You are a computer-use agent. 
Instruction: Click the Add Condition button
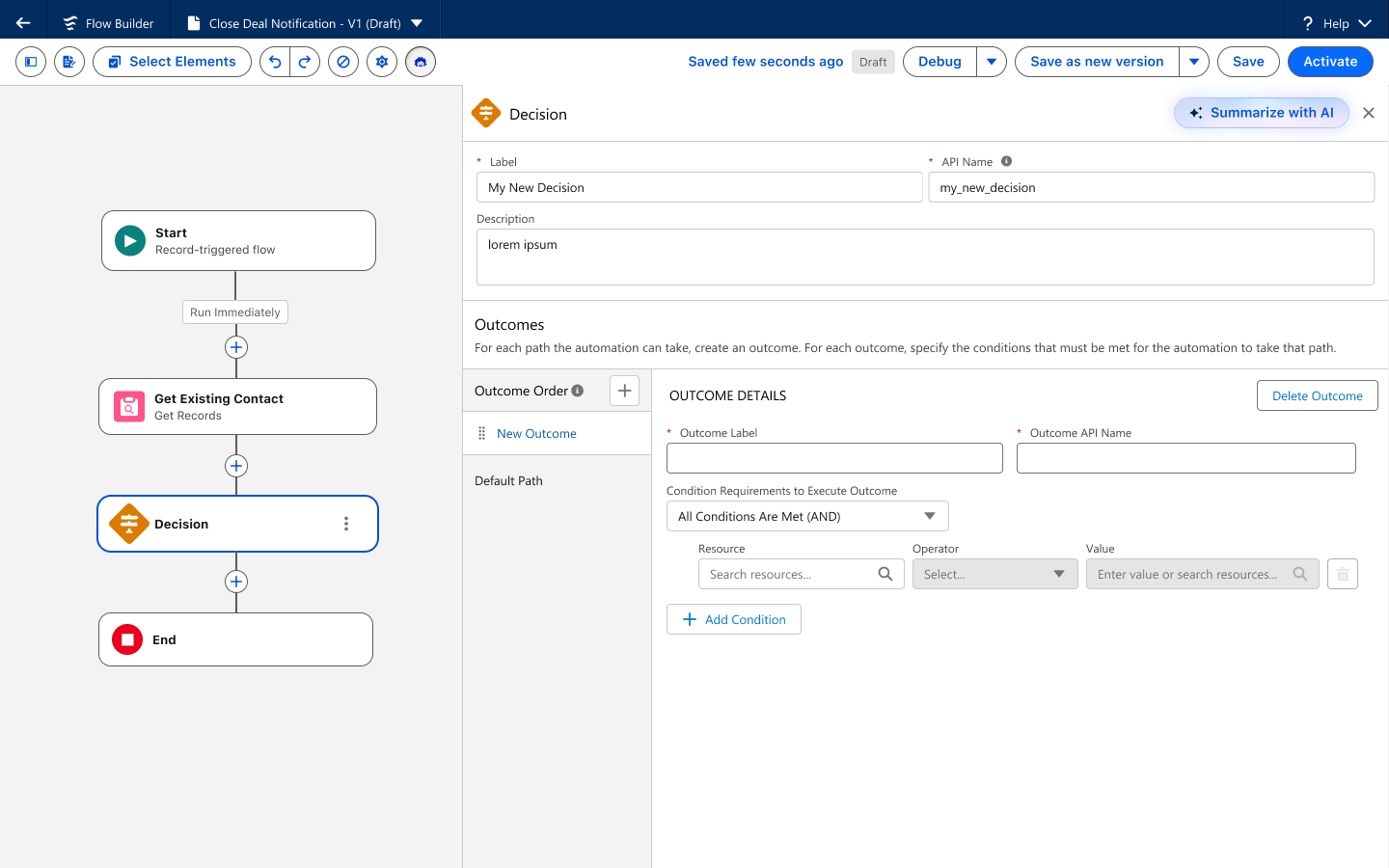pyautogui.click(x=734, y=619)
